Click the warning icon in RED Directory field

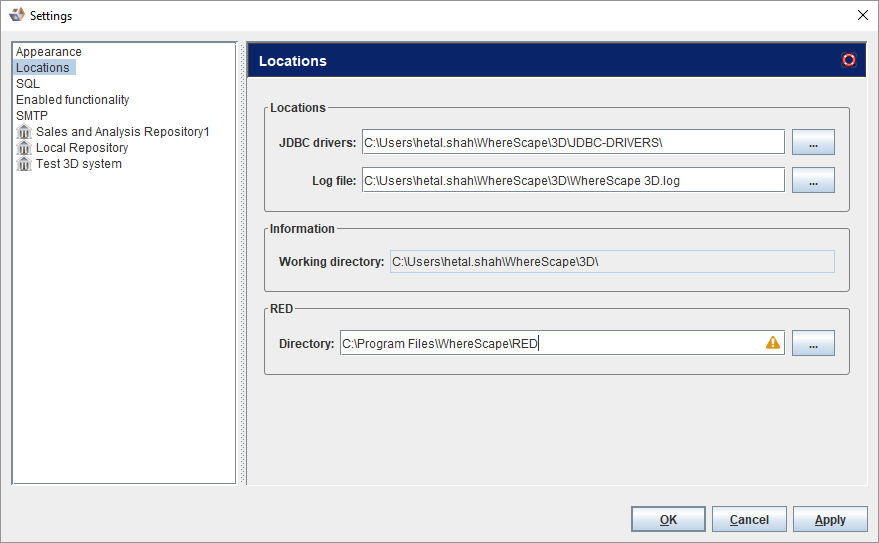773,343
